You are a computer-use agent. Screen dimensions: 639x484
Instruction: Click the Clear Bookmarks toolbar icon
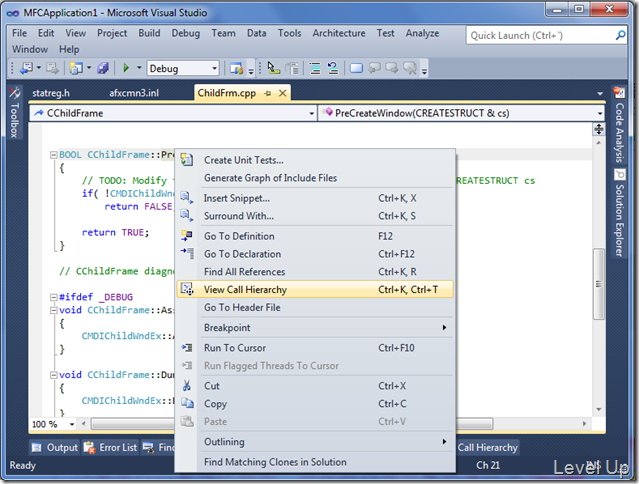[x=410, y=68]
